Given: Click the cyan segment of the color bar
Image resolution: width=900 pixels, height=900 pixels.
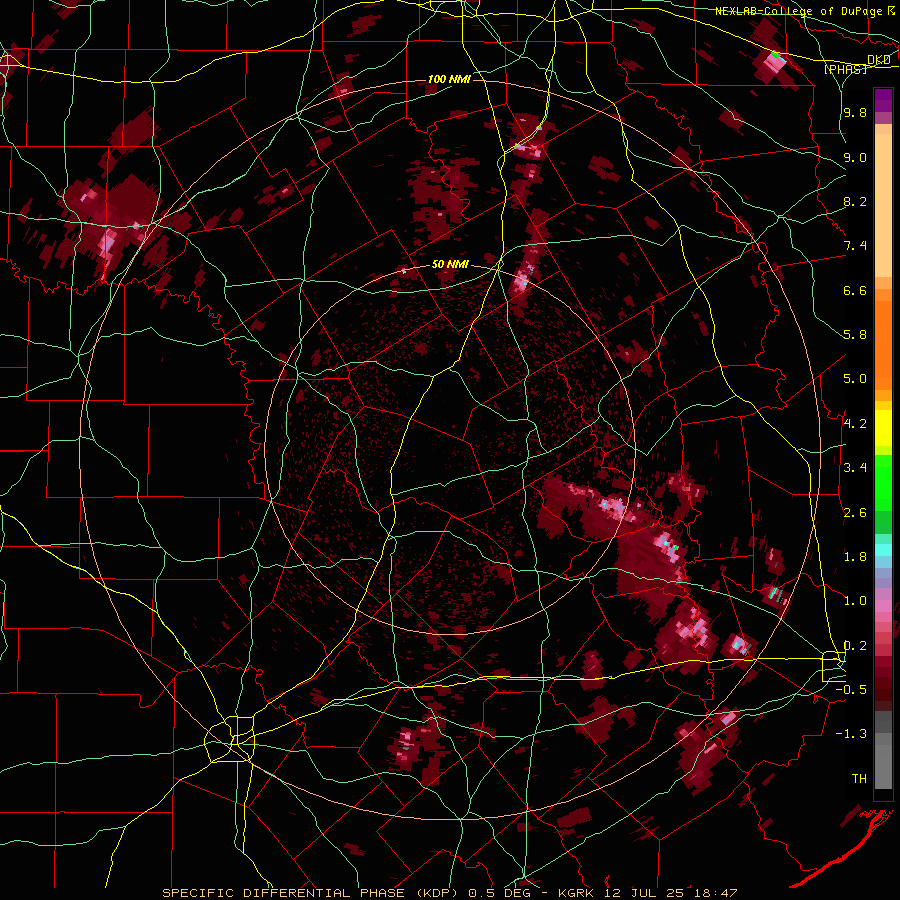Looking at the screenshot, I should [x=883, y=549].
